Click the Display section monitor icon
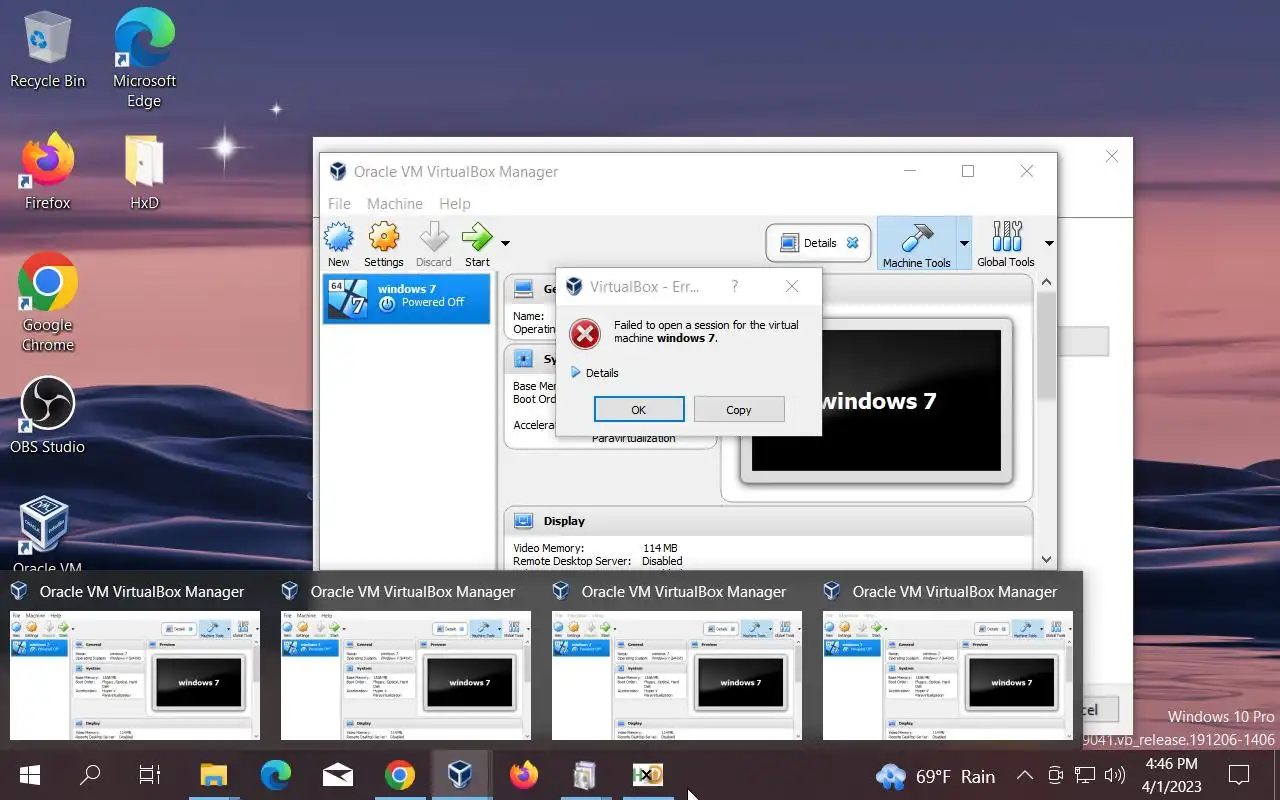The image size is (1280, 800). click(523, 521)
